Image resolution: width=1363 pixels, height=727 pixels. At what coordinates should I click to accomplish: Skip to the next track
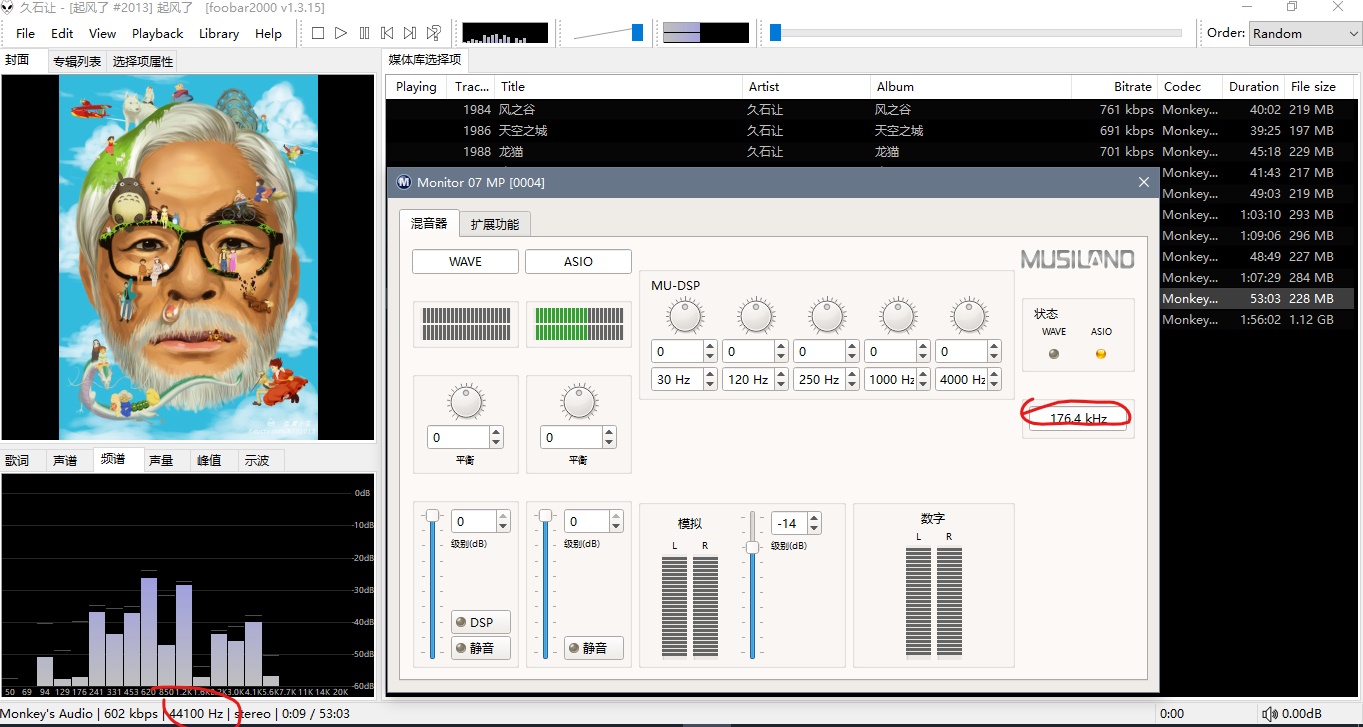point(410,33)
